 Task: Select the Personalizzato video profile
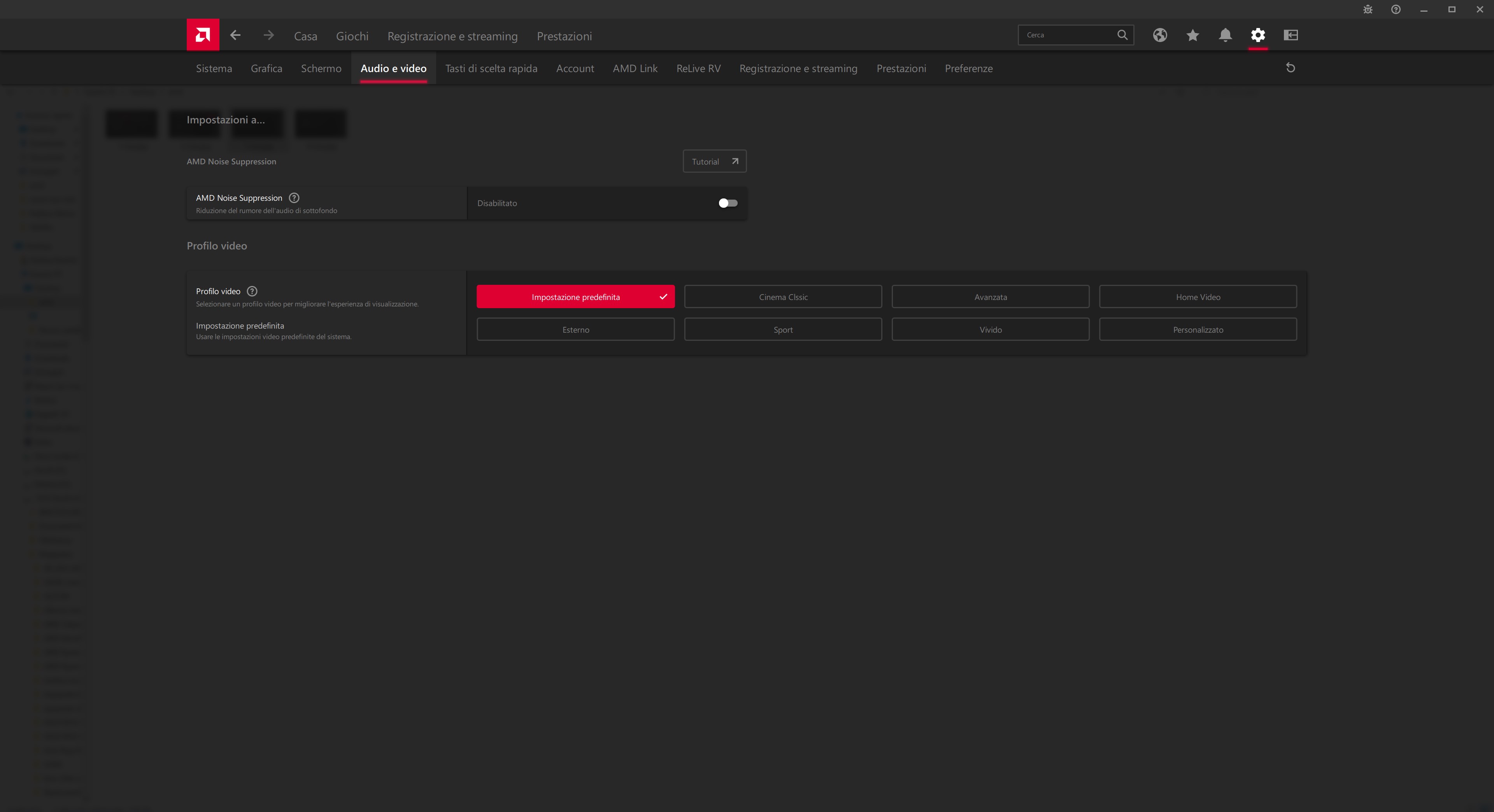point(1198,330)
